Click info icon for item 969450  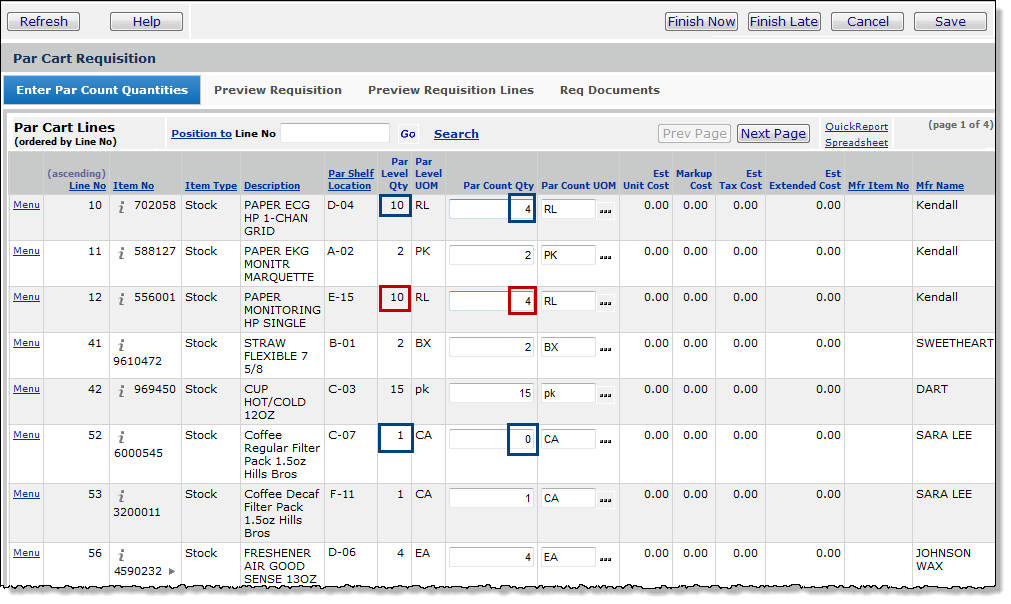tap(121, 391)
